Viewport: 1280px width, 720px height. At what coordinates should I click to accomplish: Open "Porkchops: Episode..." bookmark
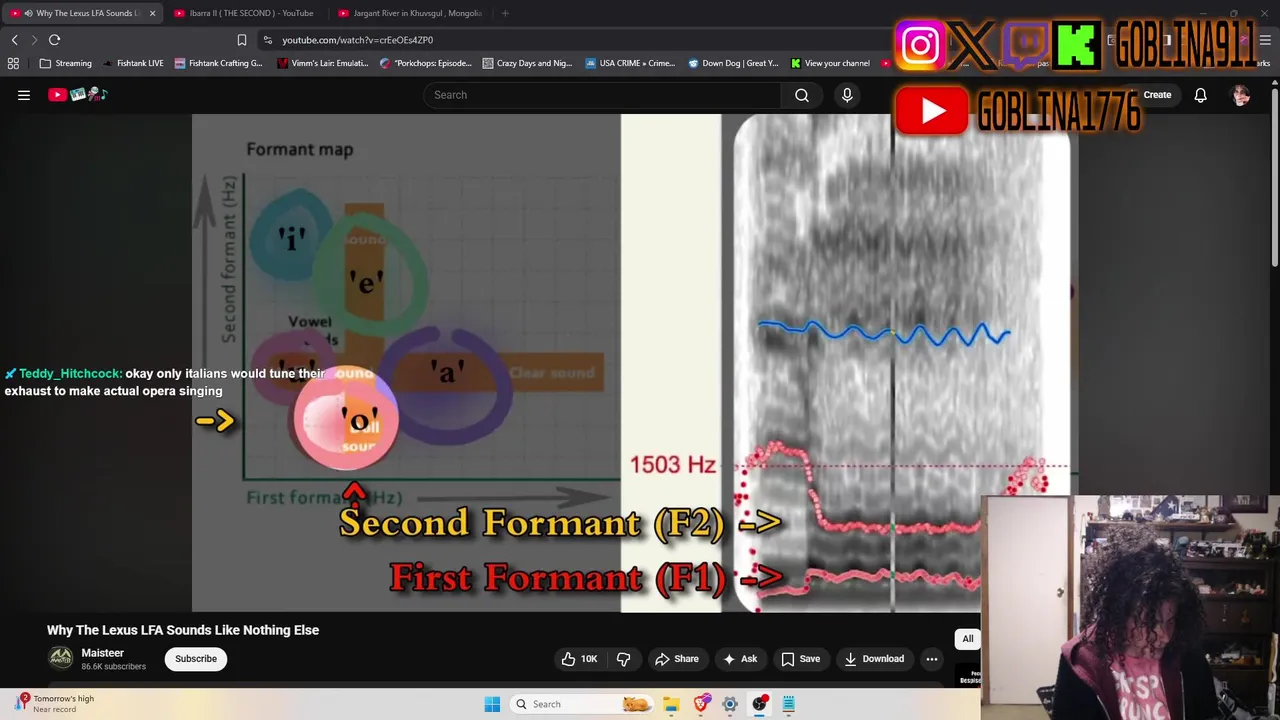pyautogui.click(x=426, y=63)
